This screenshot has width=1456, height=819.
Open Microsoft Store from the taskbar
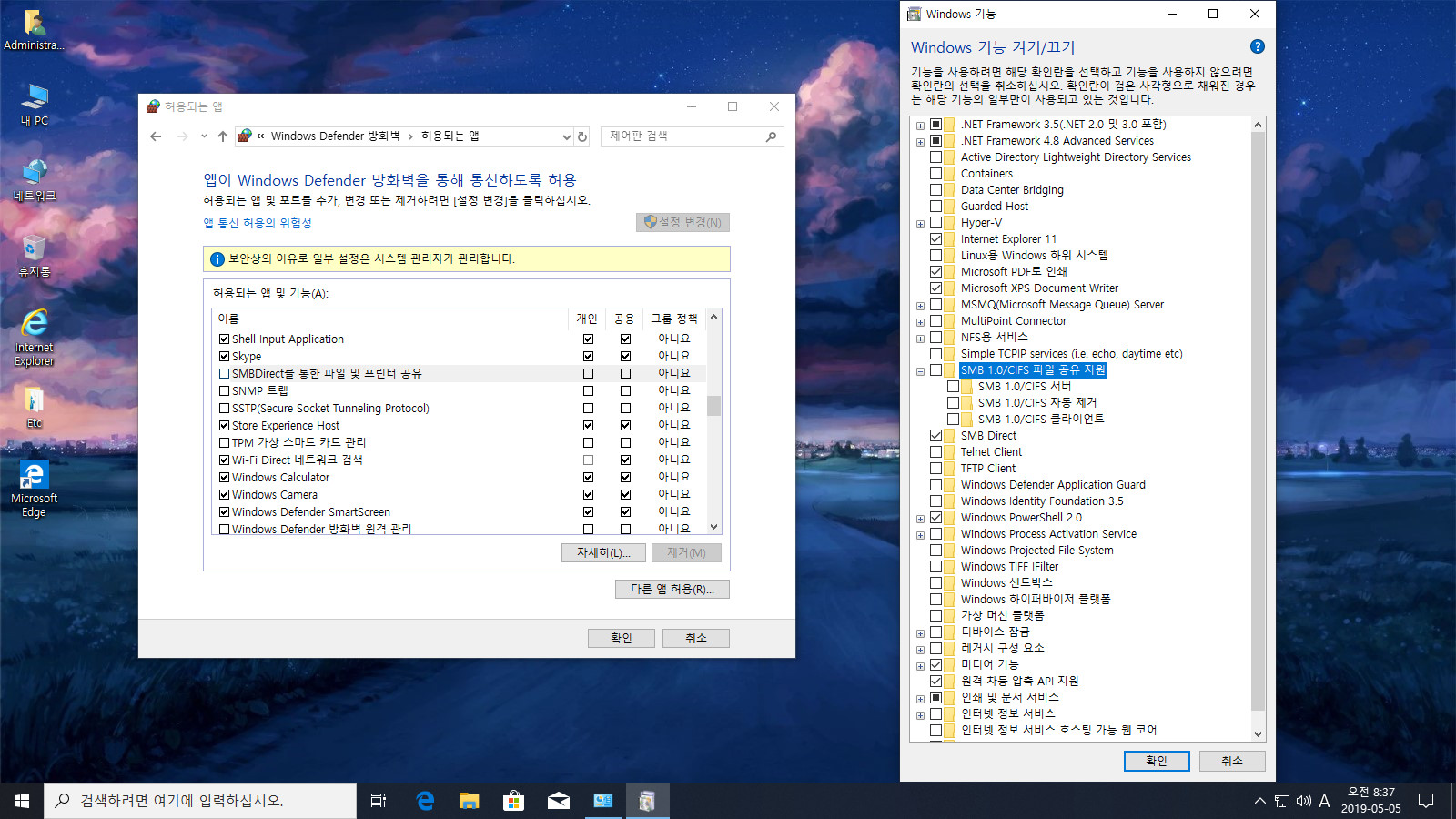[514, 801]
